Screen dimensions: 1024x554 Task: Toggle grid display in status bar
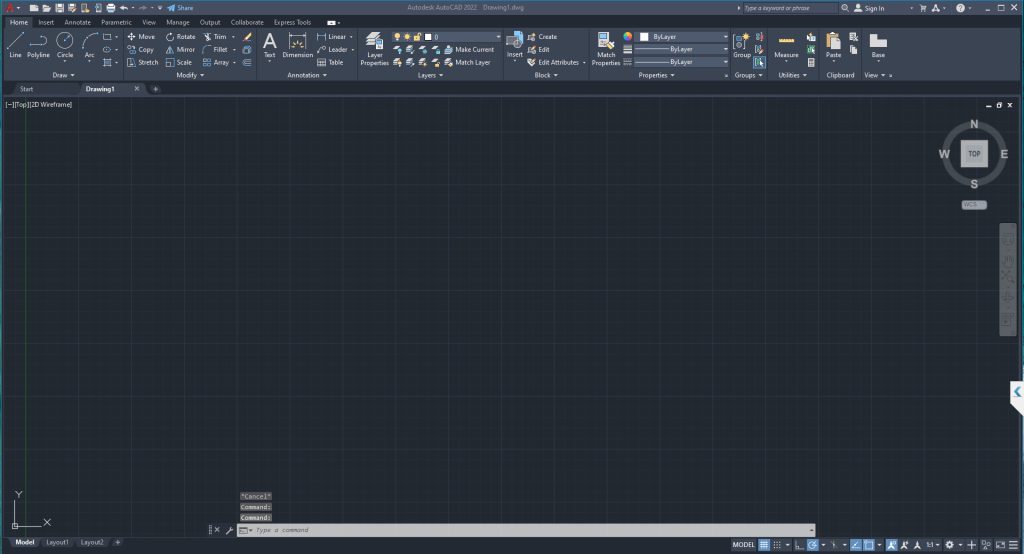click(764, 545)
